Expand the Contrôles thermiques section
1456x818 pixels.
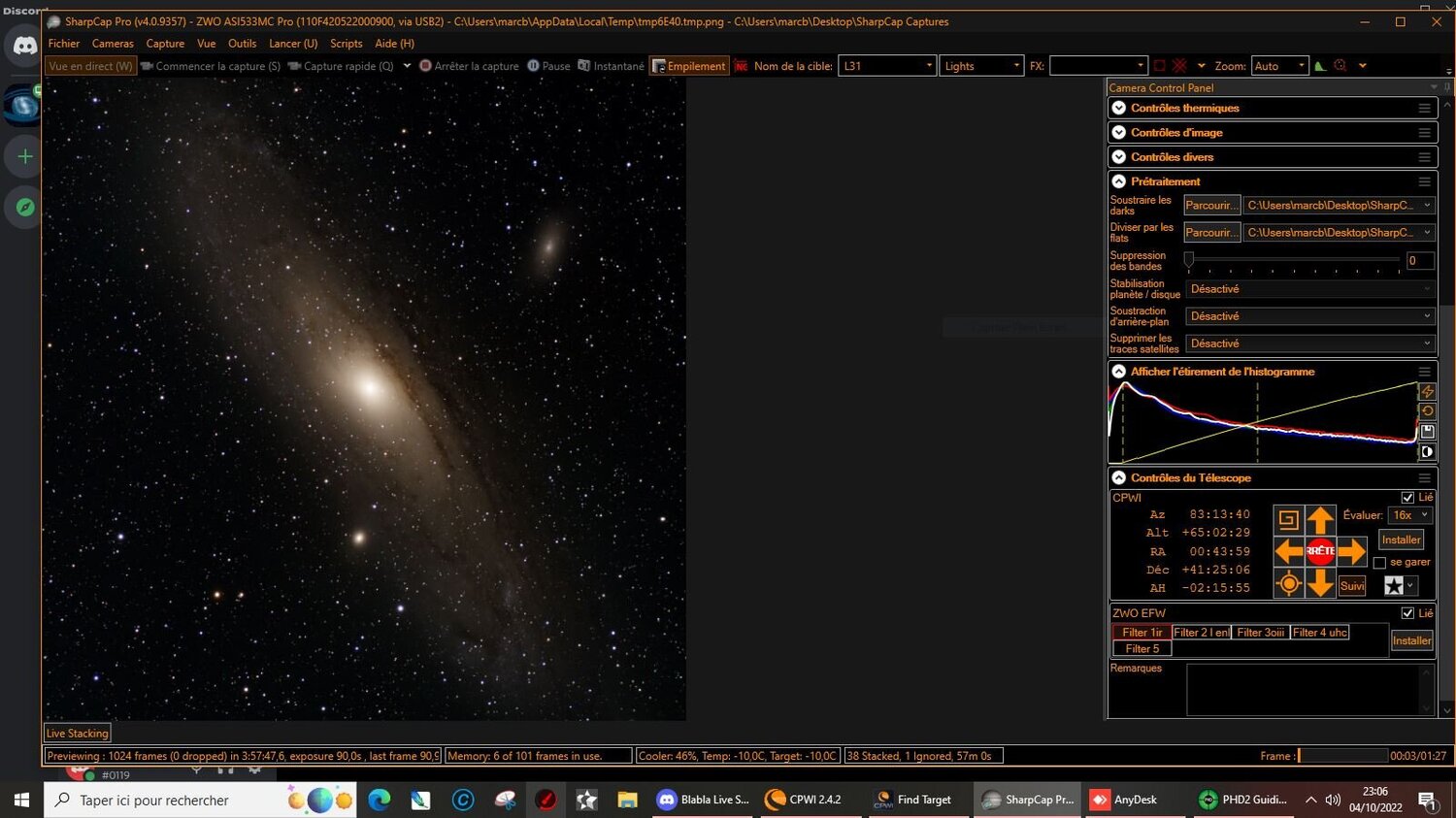(1119, 109)
